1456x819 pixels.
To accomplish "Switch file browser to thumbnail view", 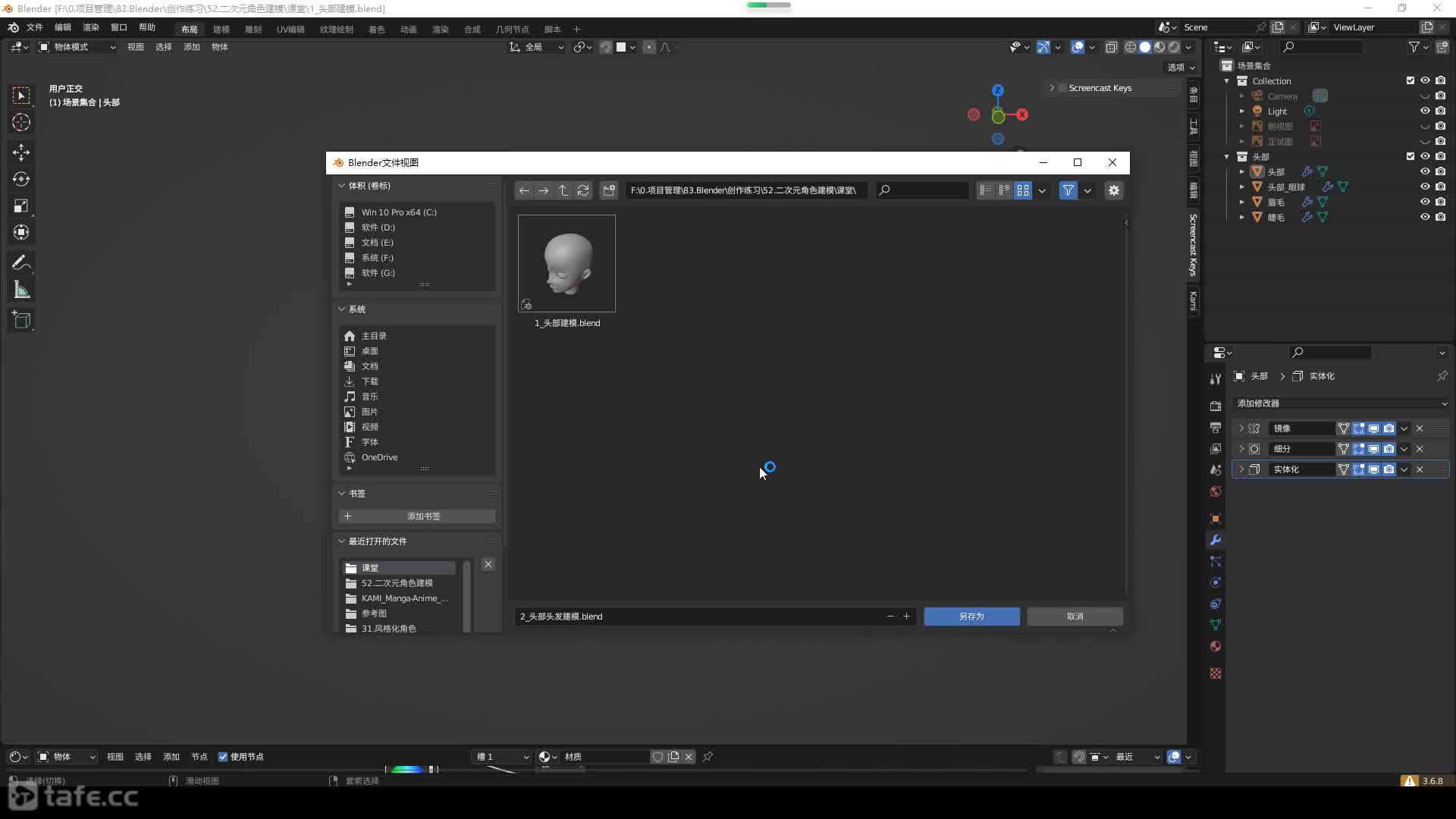I will [1023, 190].
